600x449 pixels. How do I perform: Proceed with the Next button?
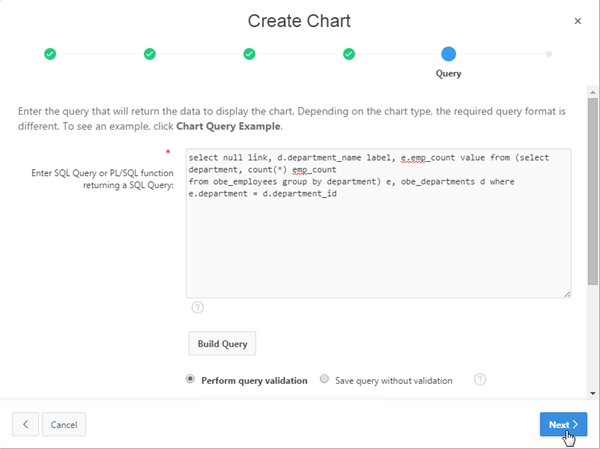(x=563, y=424)
